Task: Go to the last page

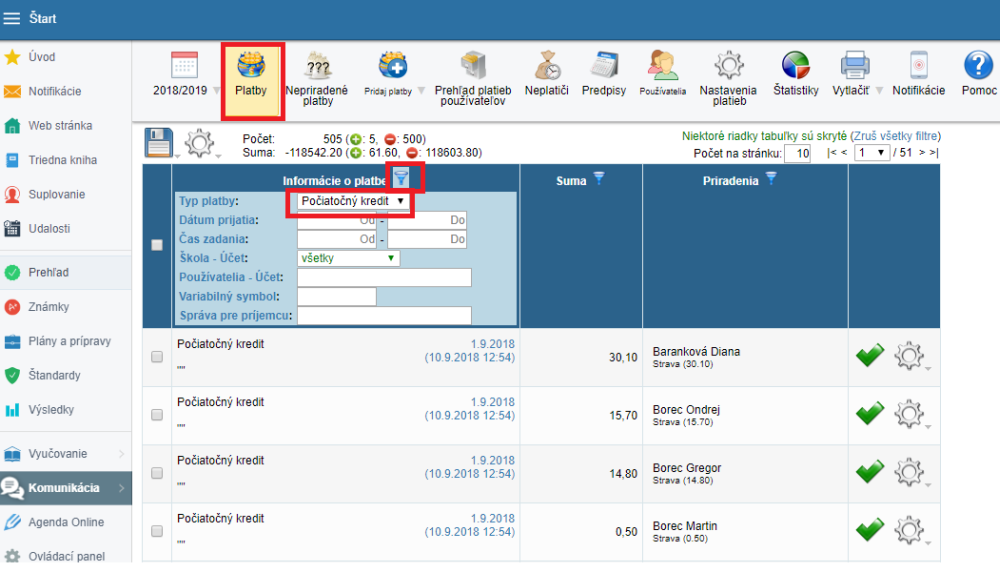Action: (x=934, y=152)
